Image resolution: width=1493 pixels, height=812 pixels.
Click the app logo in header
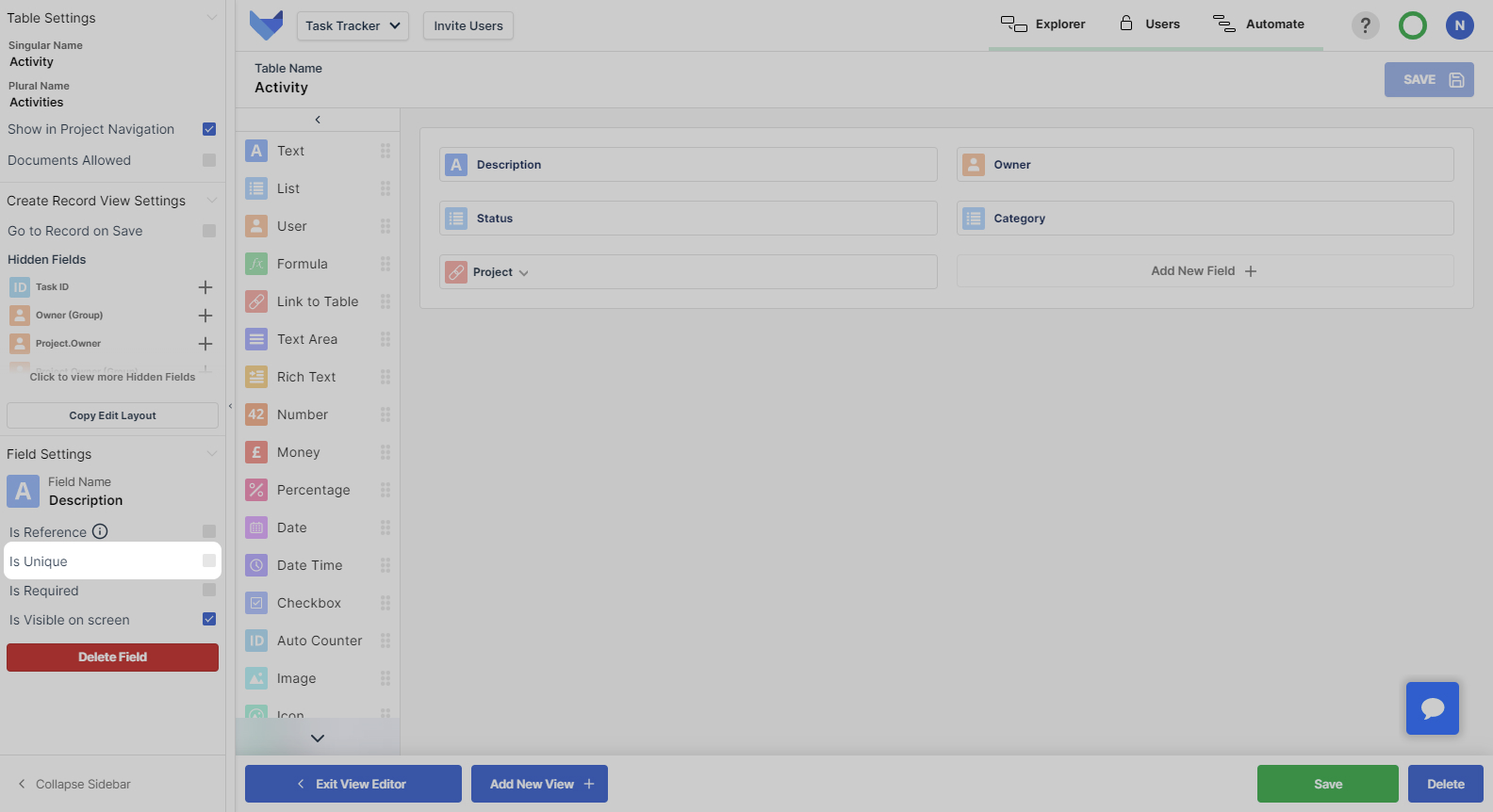pos(266,25)
